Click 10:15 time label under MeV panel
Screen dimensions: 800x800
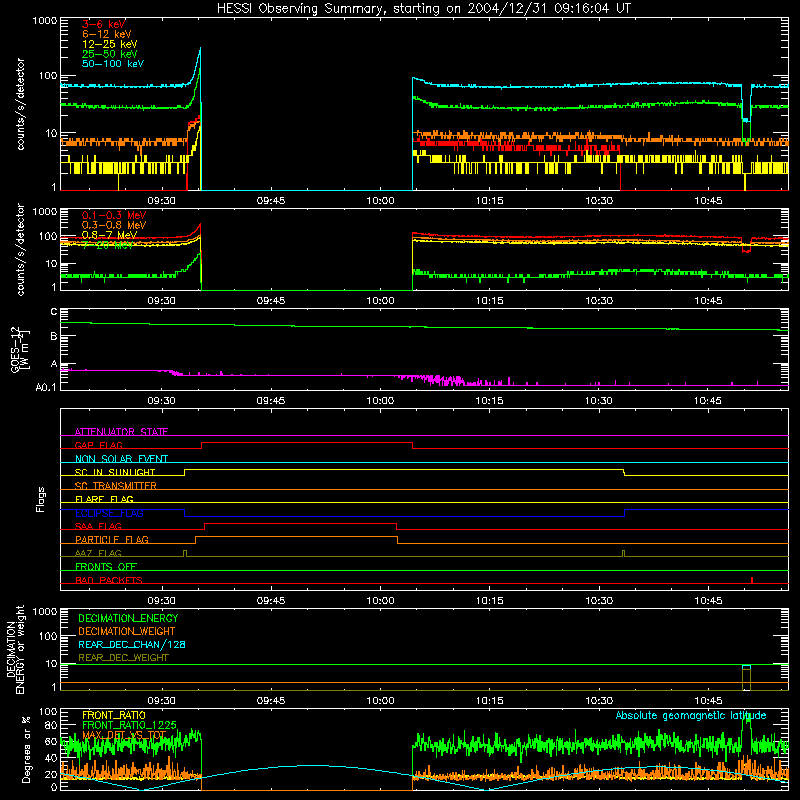pos(489,301)
